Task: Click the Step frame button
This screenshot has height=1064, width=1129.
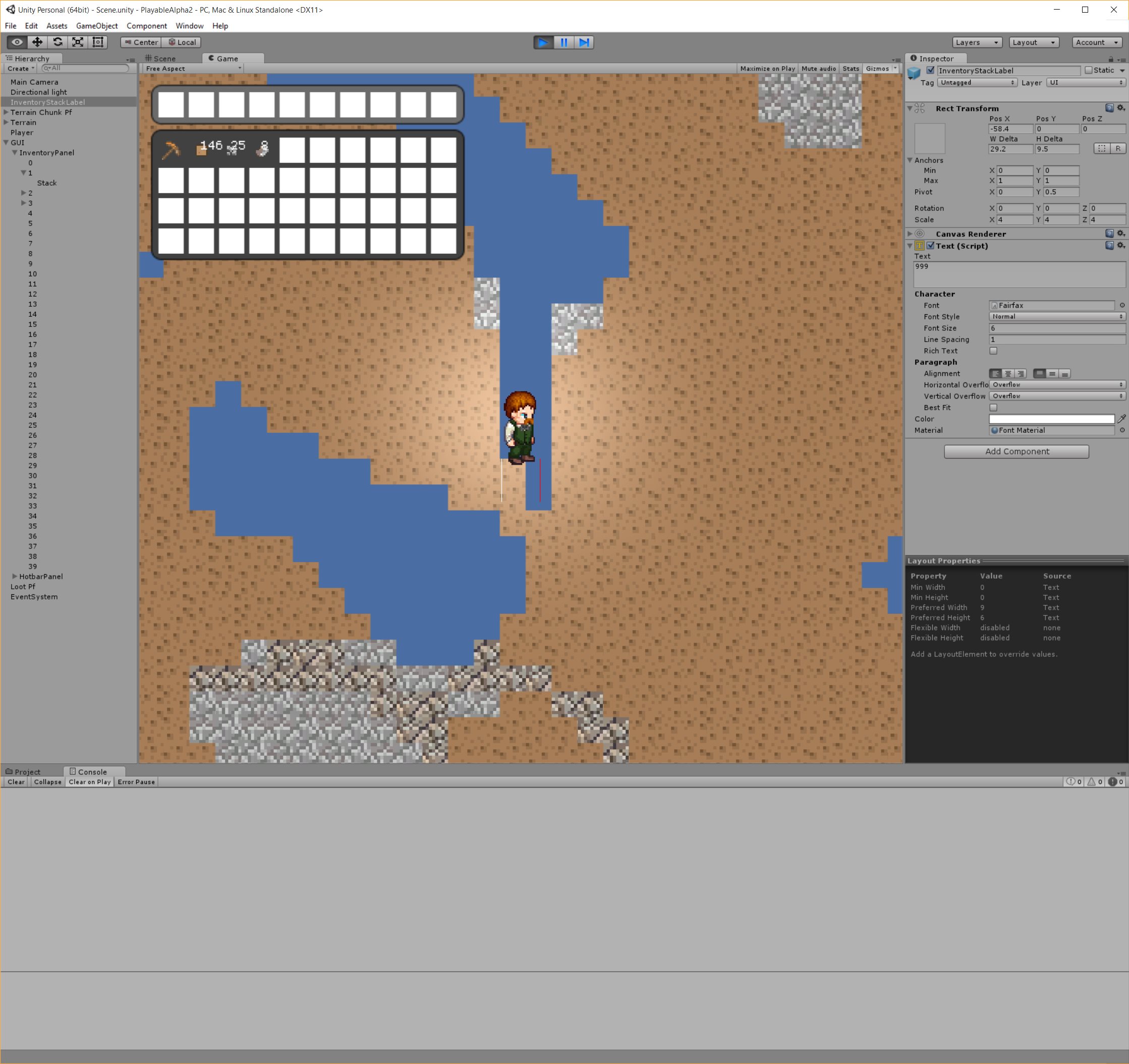Action: [x=584, y=42]
